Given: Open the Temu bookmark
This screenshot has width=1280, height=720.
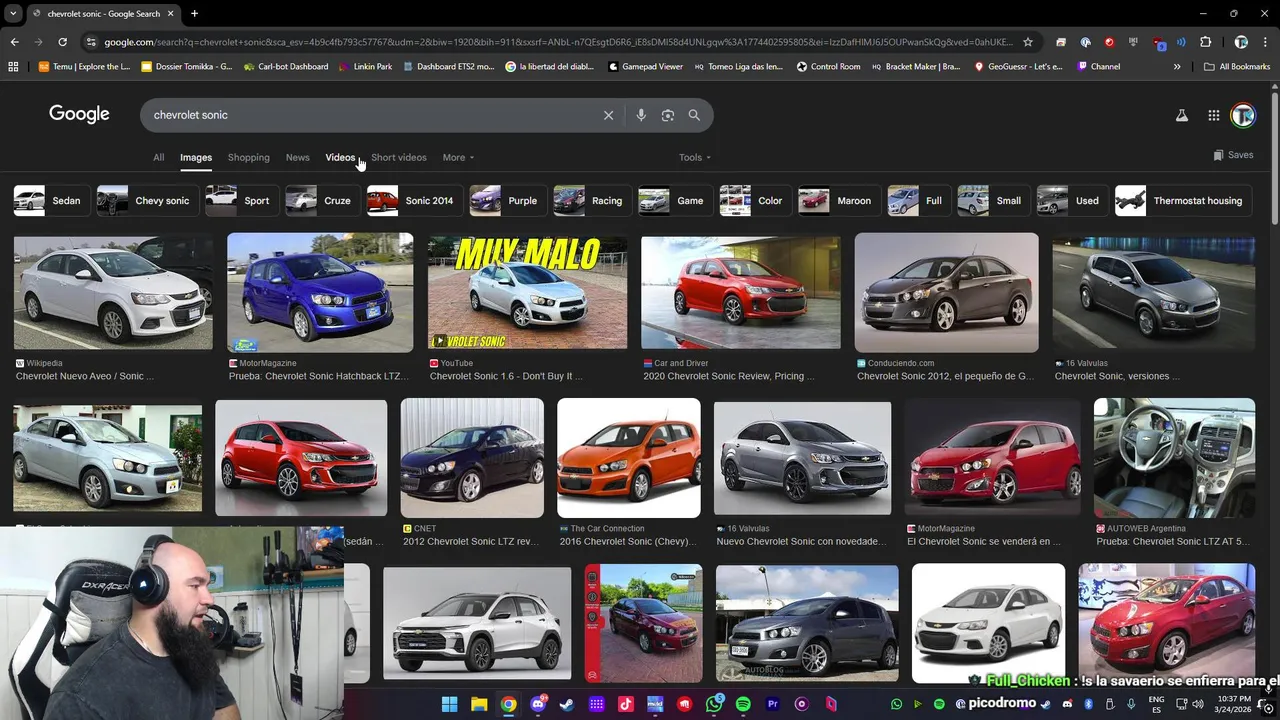Looking at the screenshot, I should click(84, 67).
